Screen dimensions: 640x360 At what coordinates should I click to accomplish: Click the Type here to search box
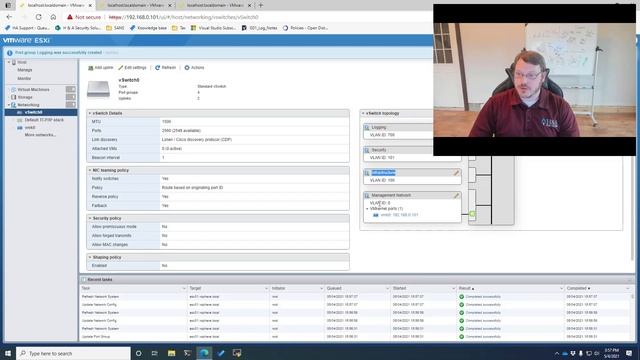[73, 353]
